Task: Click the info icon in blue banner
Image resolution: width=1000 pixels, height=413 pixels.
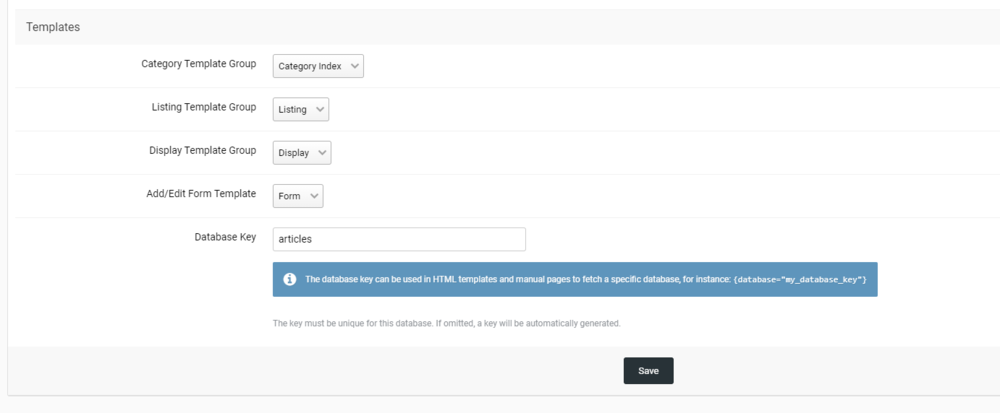Action: 290,279
